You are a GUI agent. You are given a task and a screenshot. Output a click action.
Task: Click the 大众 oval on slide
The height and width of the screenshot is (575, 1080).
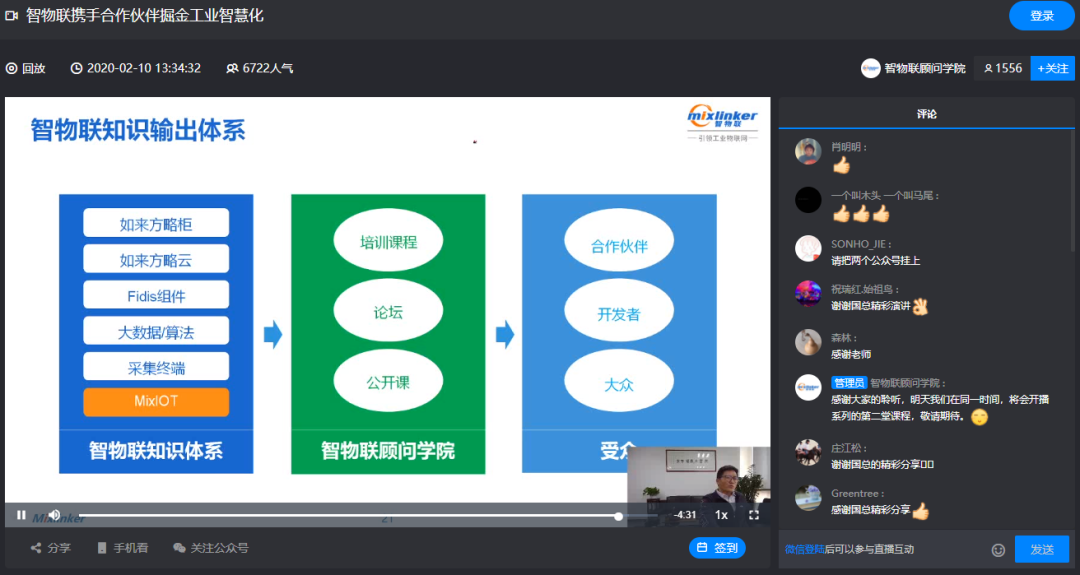(619, 381)
